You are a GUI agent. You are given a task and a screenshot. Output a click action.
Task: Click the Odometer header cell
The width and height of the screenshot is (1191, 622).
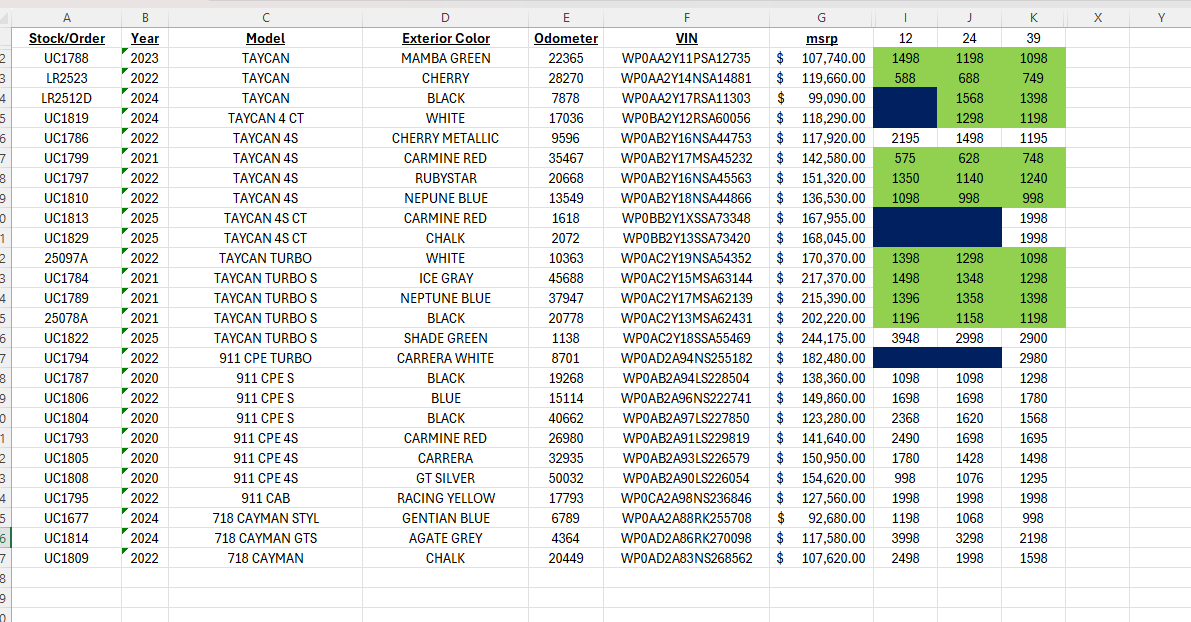click(x=566, y=38)
